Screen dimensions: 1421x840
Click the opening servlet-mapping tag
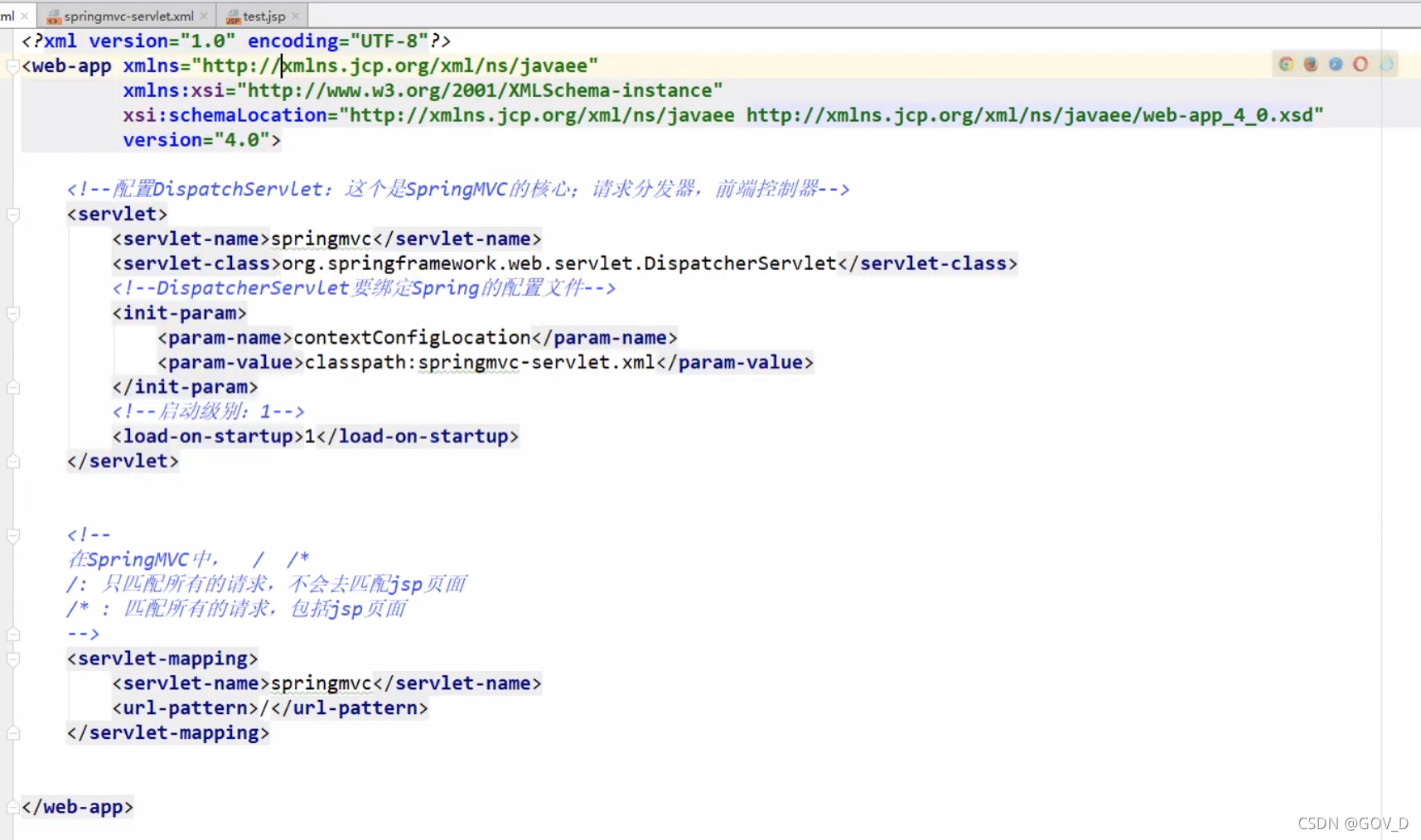click(162, 659)
